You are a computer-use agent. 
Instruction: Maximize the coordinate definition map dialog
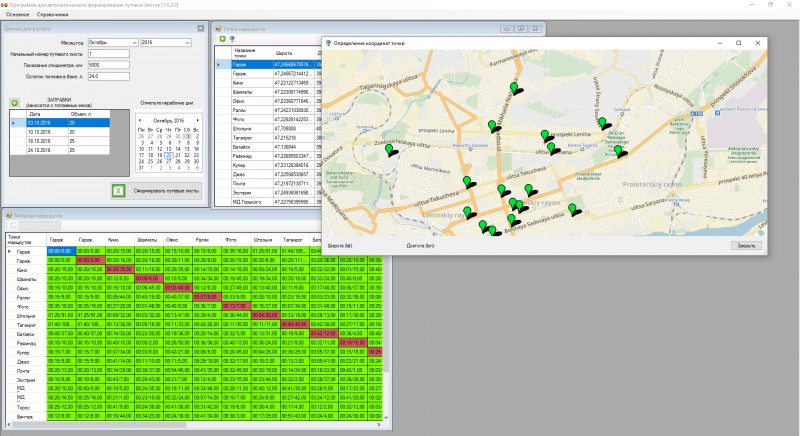[738, 43]
